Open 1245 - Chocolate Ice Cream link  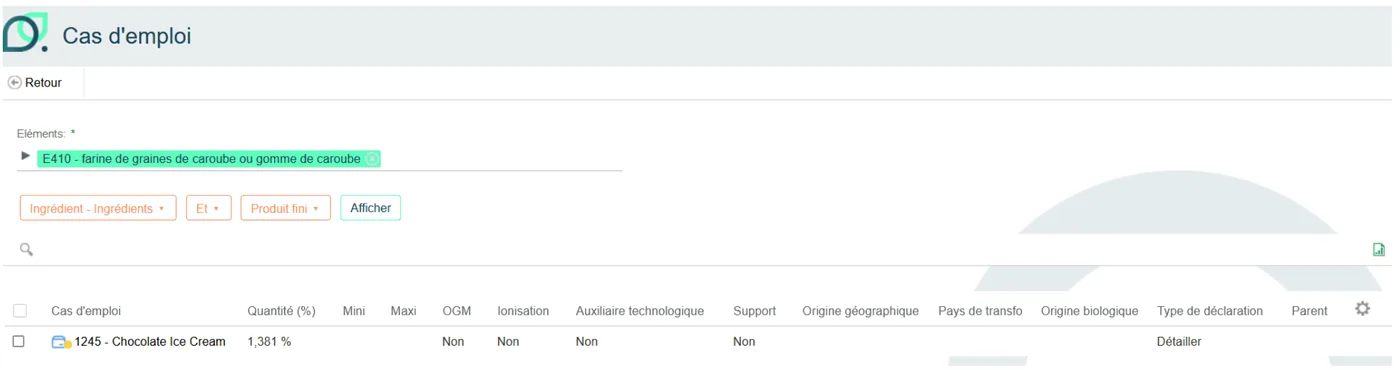click(x=150, y=342)
